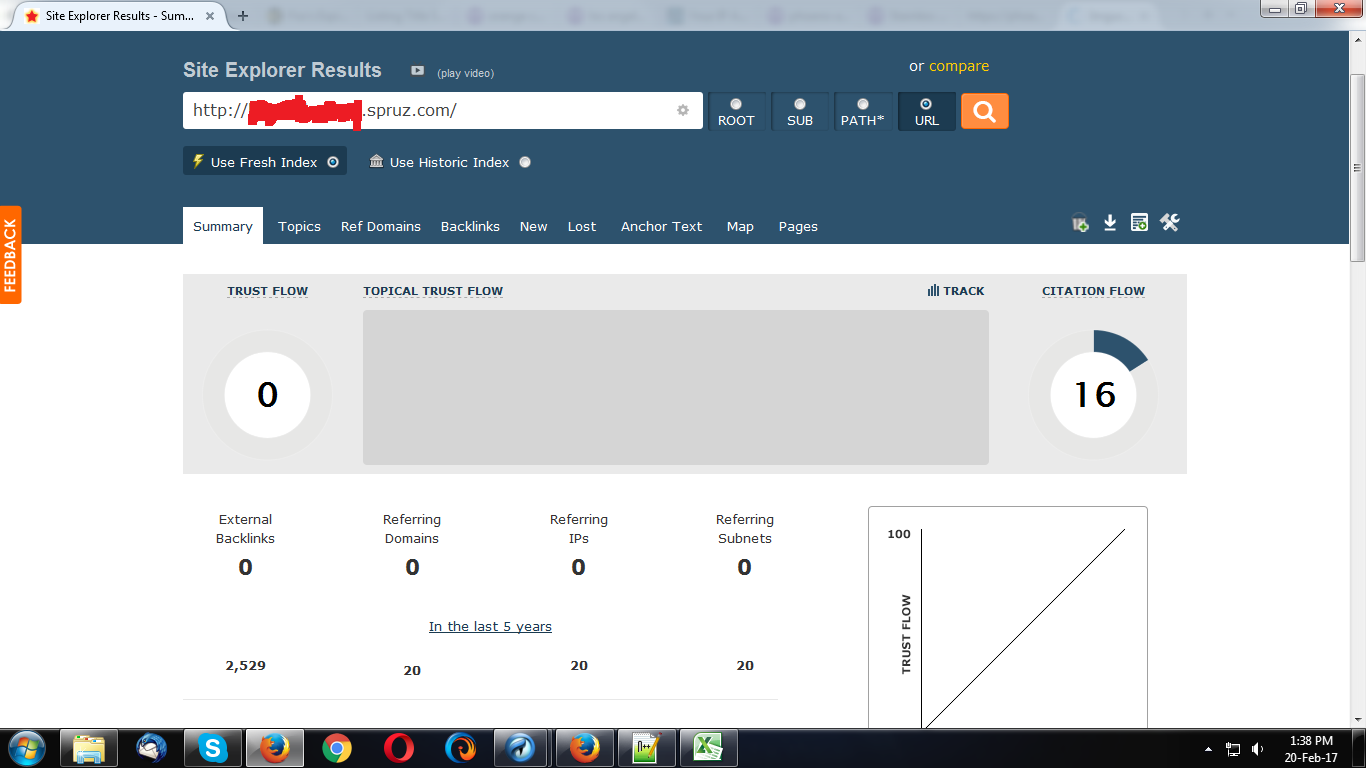Click the (play video) link
Image resolution: width=1366 pixels, height=768 pixels.
[465, 73]
